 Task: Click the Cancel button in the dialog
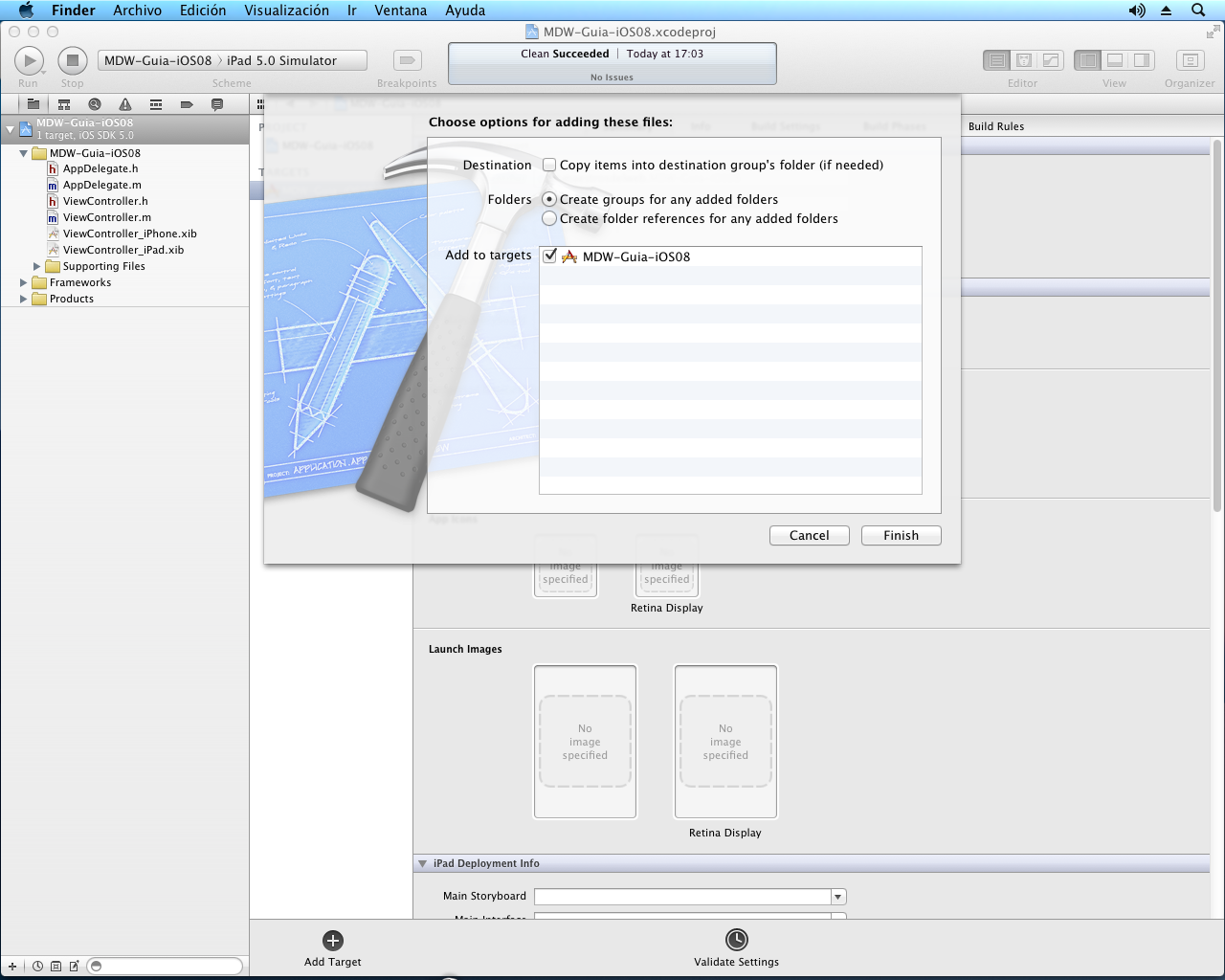pyautogui.click(x=810, y=536)
